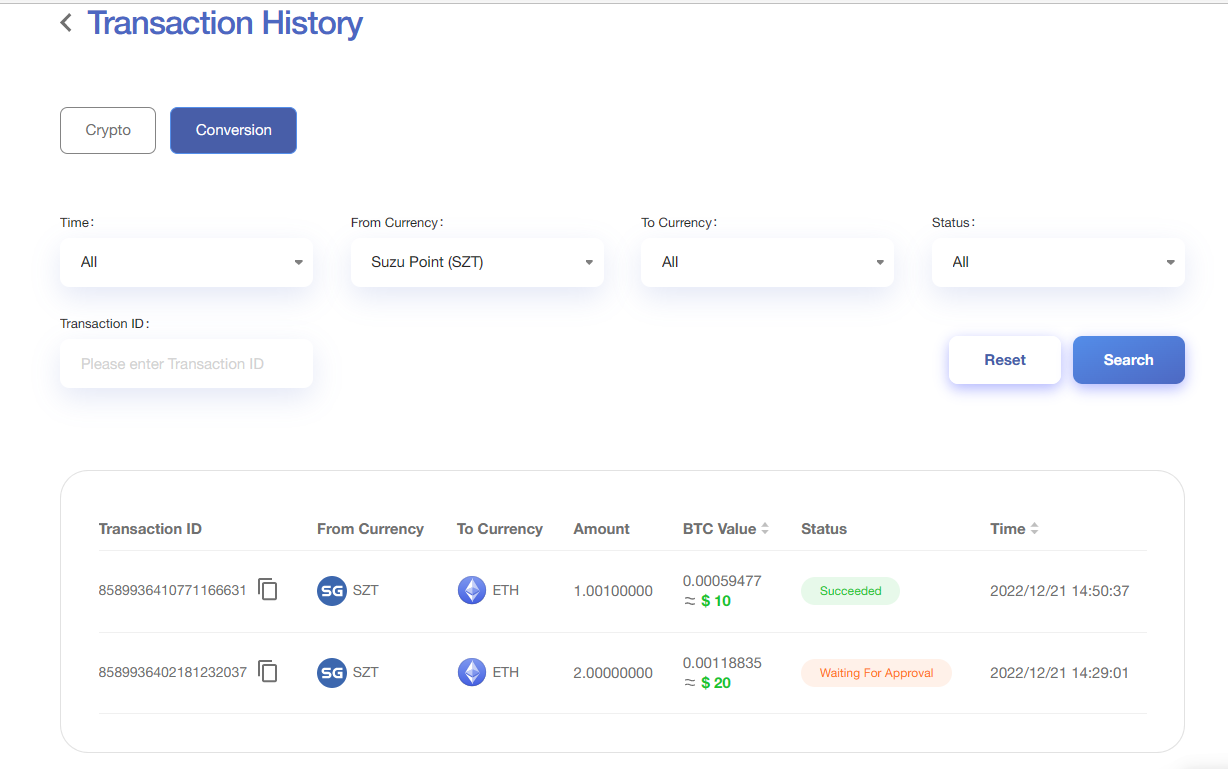Open the To Currency dropdown
Screen dimensions: 1228x769
tap(767, 262)
